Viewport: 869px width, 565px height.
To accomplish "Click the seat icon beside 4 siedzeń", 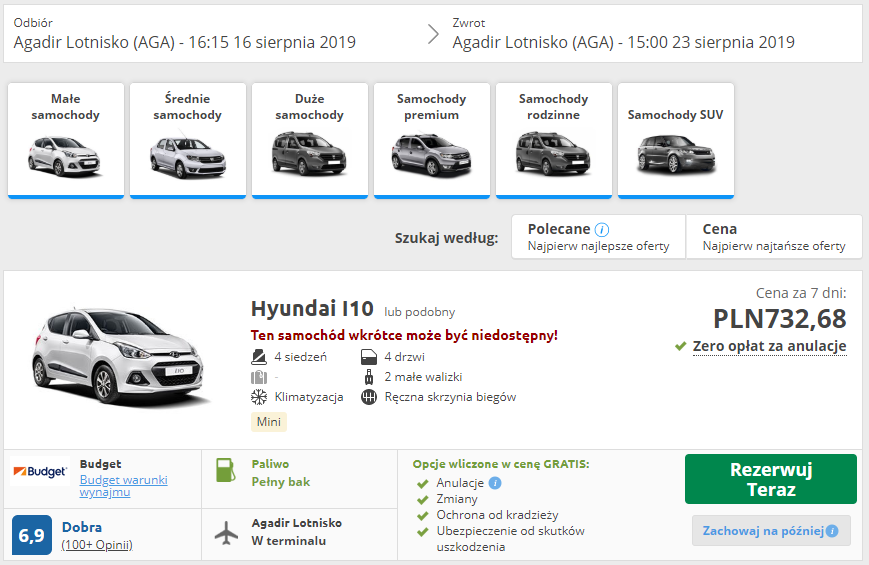I will tap(259, 357).
